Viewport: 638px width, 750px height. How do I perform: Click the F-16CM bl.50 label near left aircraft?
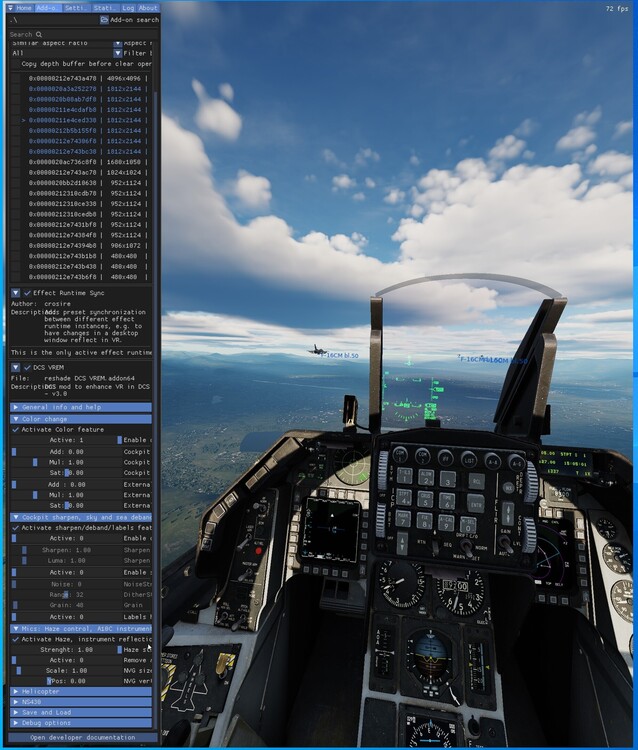tap(339, 356)
